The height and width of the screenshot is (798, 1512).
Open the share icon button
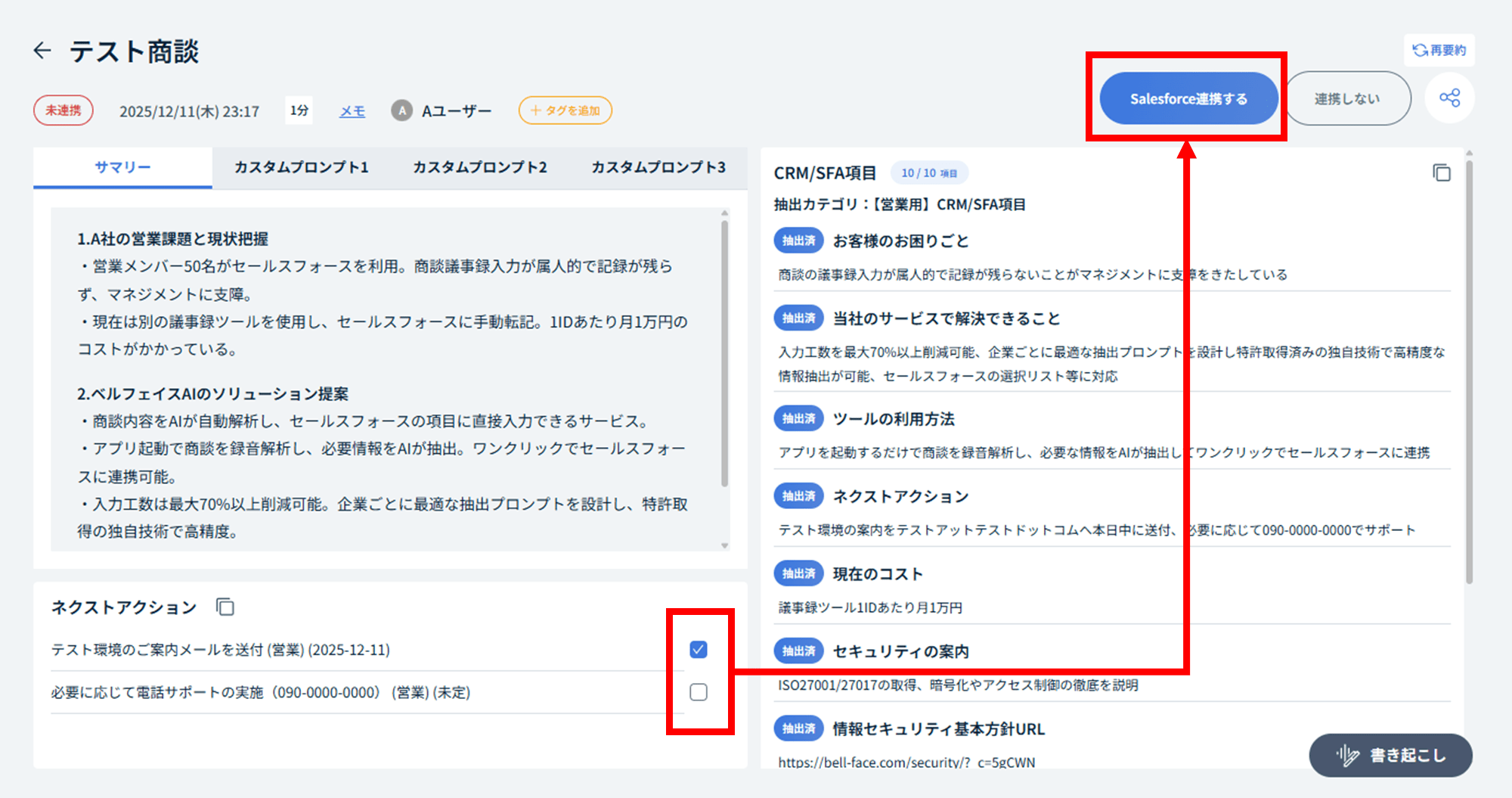point(1449,98)
